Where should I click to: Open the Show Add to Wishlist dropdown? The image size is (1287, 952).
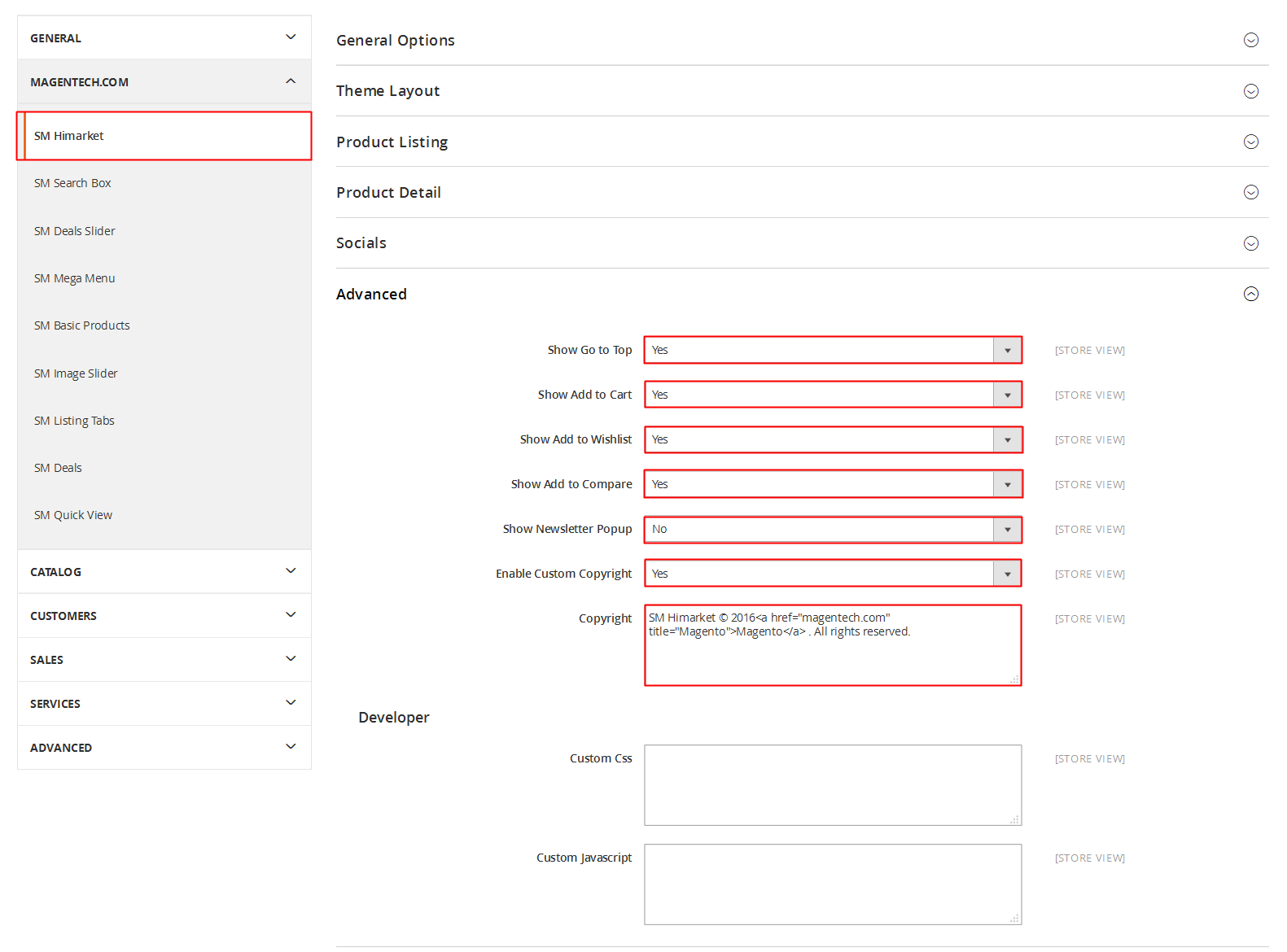click(833, 439)
